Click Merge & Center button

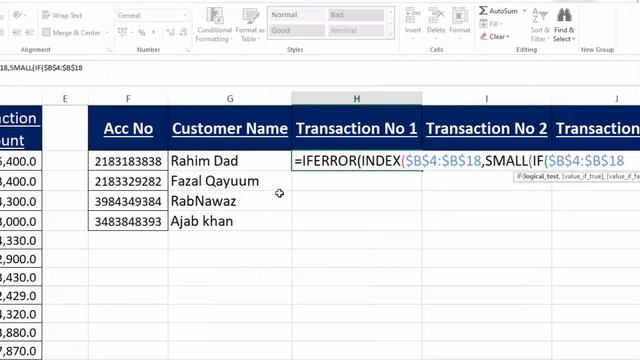coord(72,33)
